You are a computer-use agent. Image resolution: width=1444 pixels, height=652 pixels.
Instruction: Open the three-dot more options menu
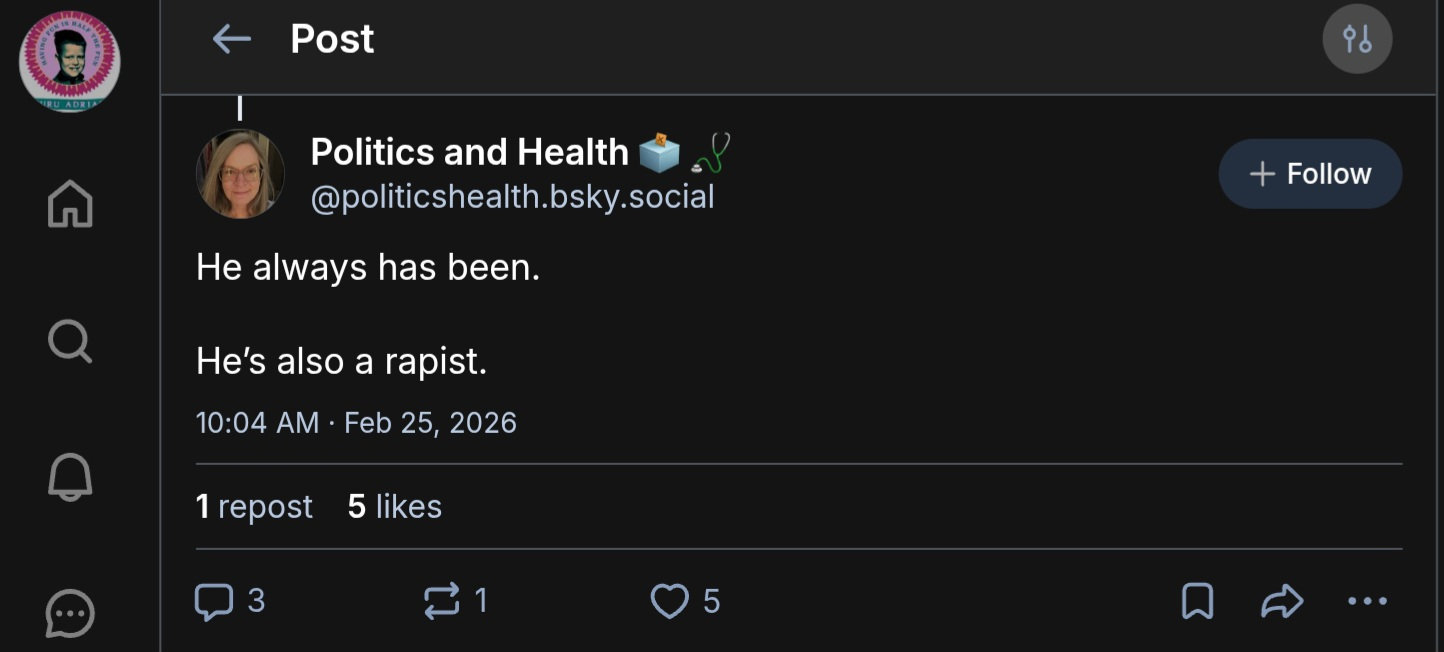coord(1367,601)
